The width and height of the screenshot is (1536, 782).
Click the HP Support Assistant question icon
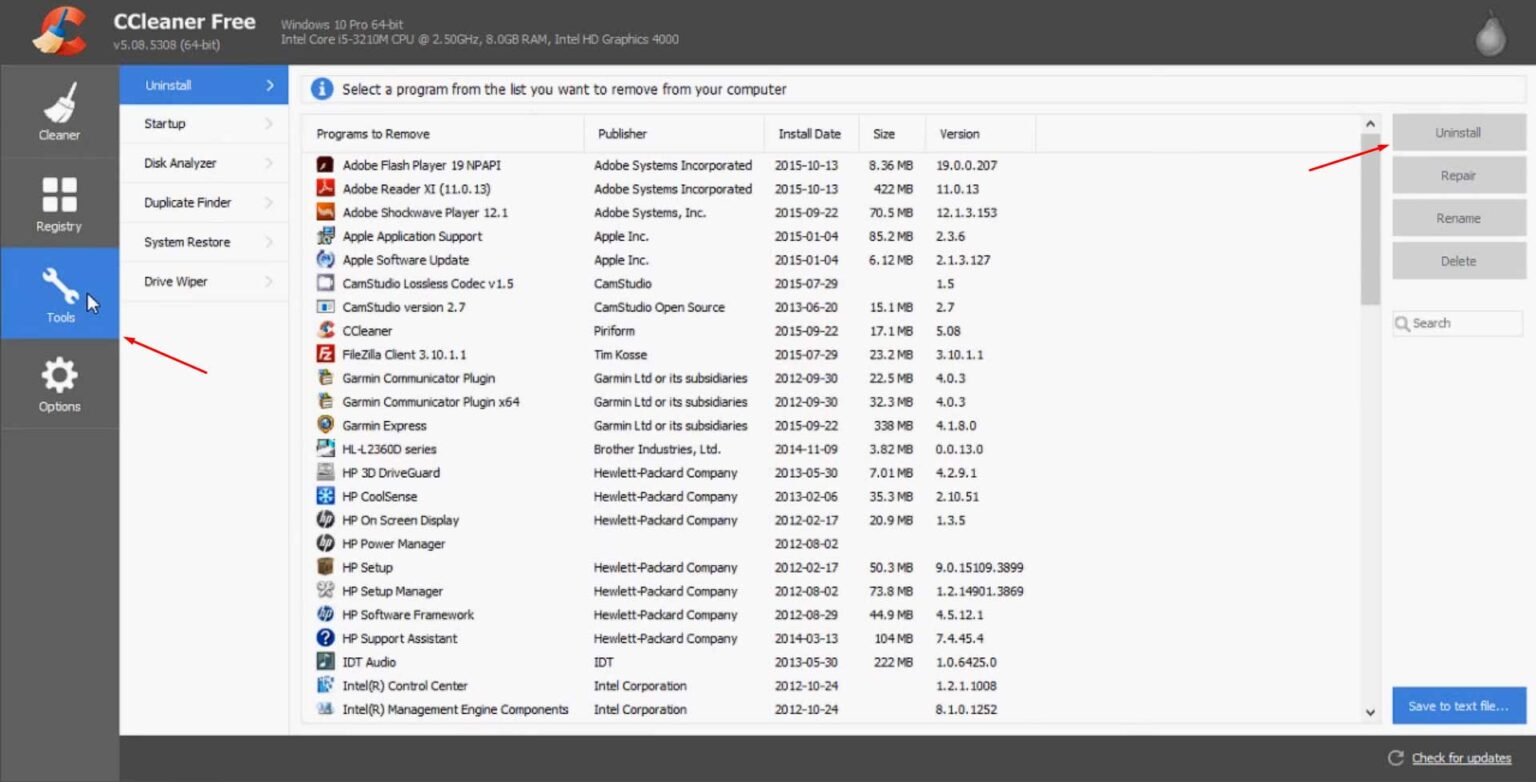click(325, 638)
